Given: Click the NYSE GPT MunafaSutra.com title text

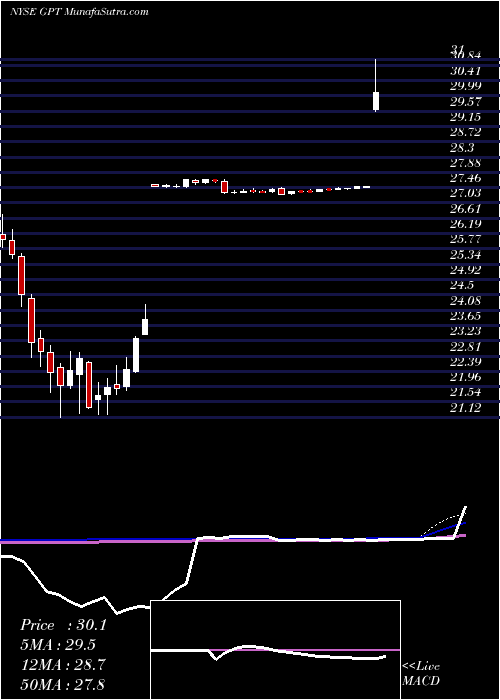Looking at the screenshot, I should pyautogui.click(x=79, y=12).
